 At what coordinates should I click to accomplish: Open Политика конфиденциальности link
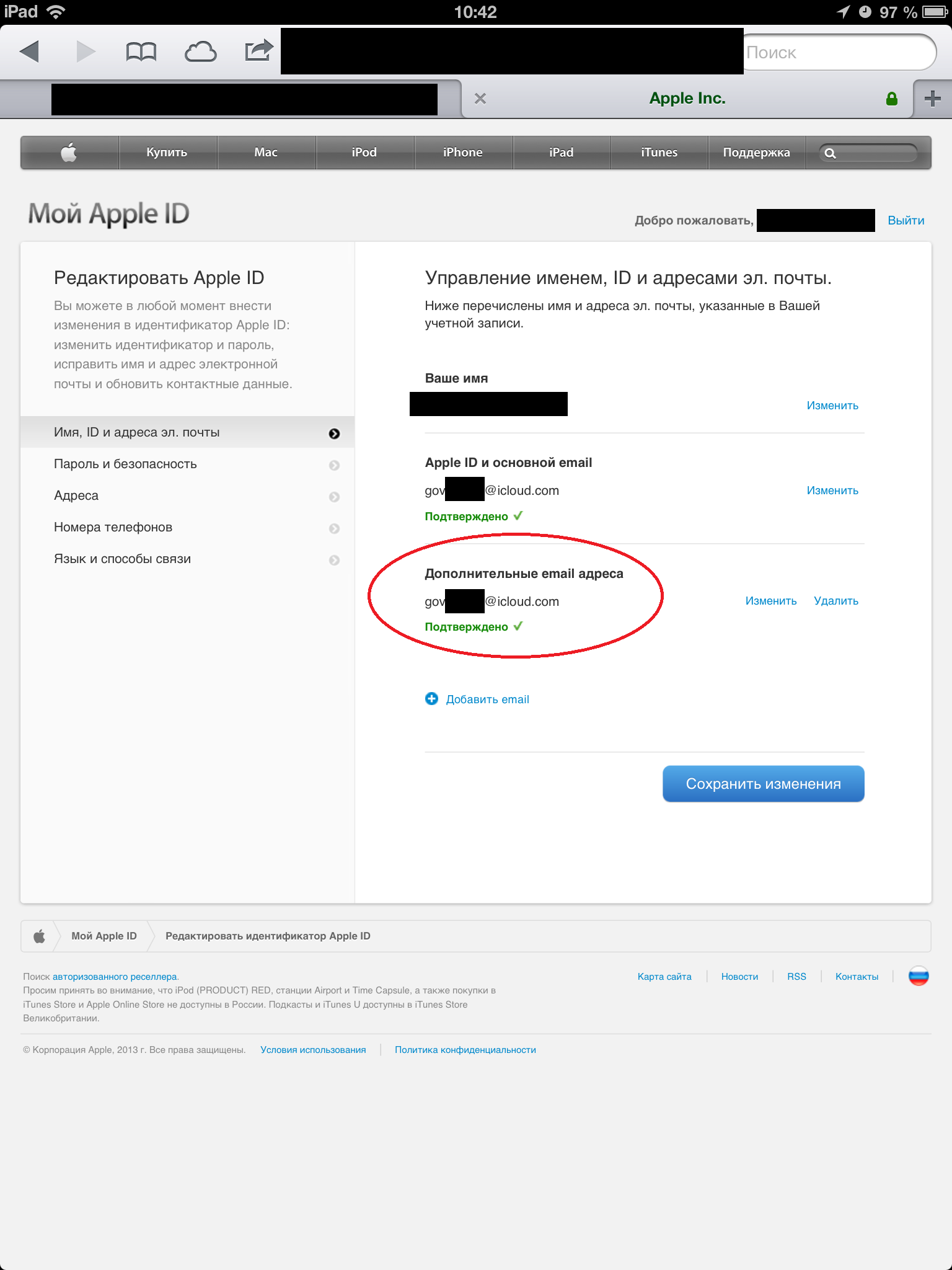465,1050
